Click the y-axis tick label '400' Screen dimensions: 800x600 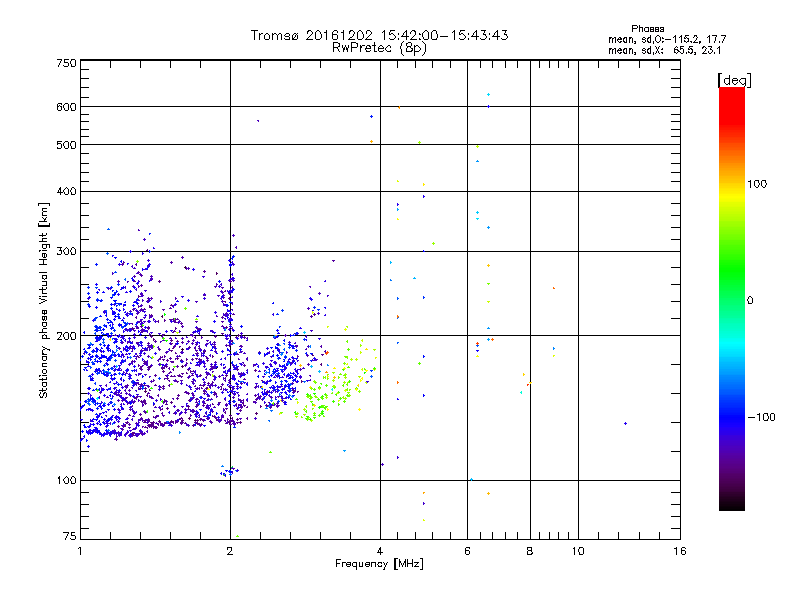click(x=66, y=191)
